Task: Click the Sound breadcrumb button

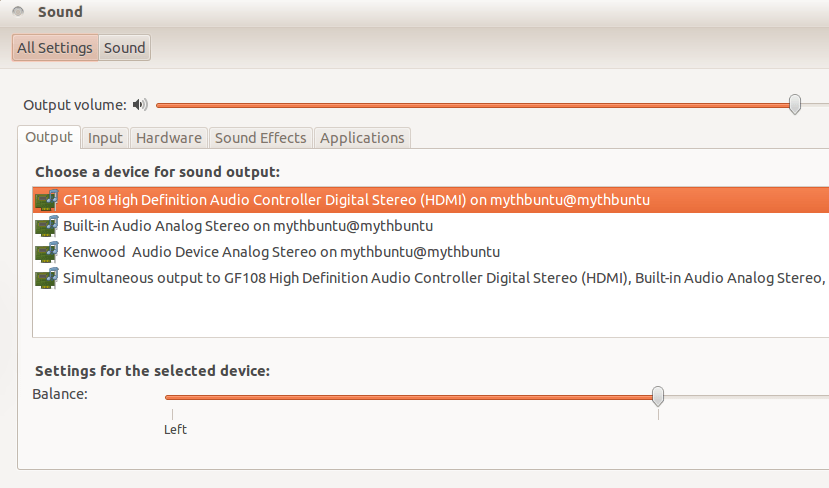Action: point(124,48)
